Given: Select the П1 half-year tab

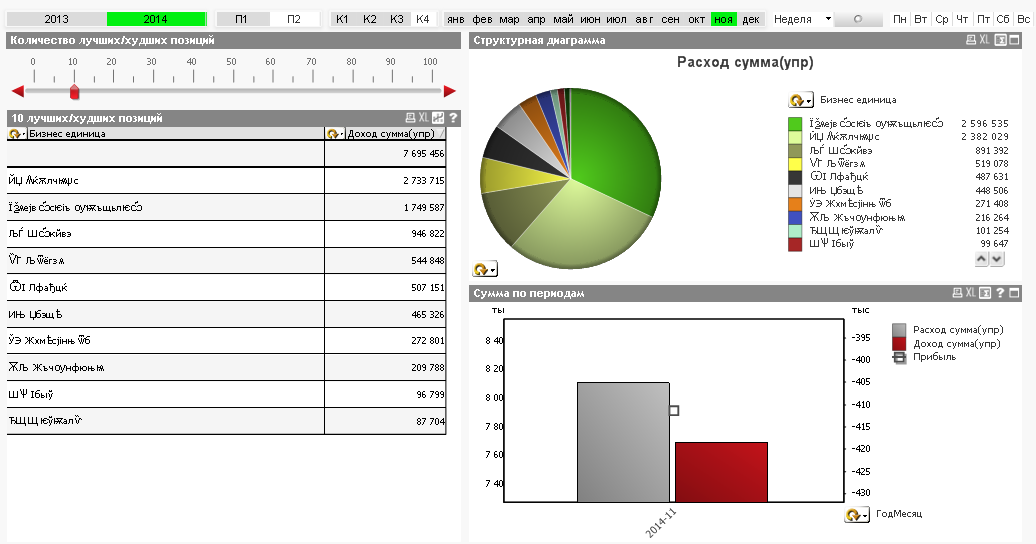Looking at the screenshot, I should tap(243, 19).
